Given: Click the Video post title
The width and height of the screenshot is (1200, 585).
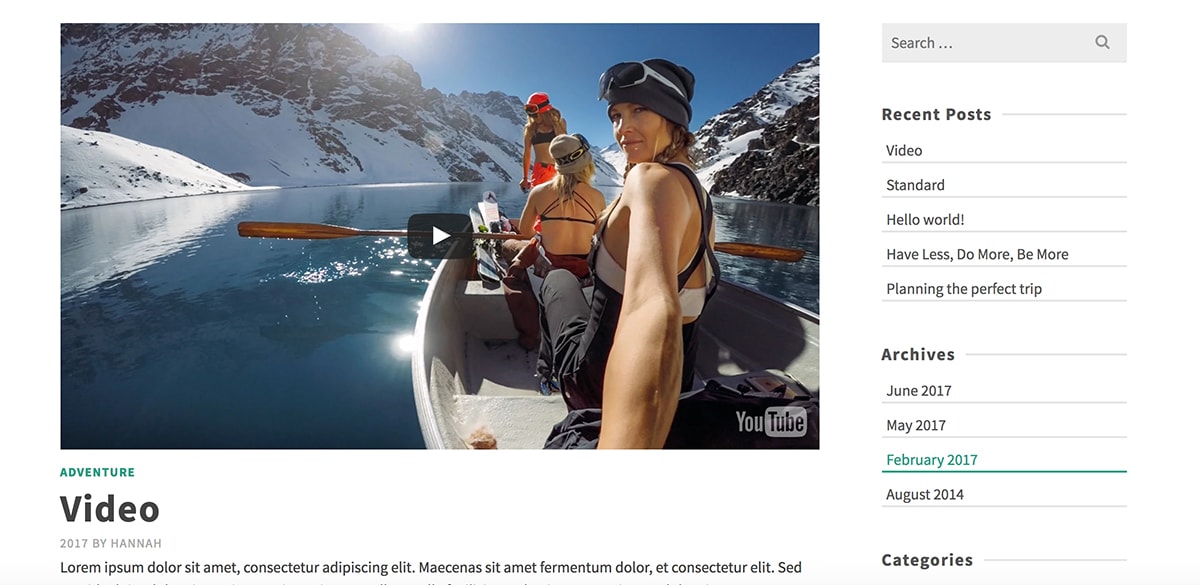Looking at the screenshot, I should (x=110, y=509).
